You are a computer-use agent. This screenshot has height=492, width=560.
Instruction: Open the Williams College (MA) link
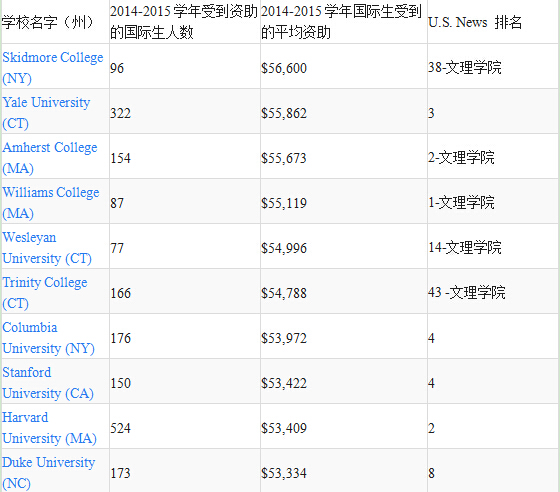tap(51, 203)
